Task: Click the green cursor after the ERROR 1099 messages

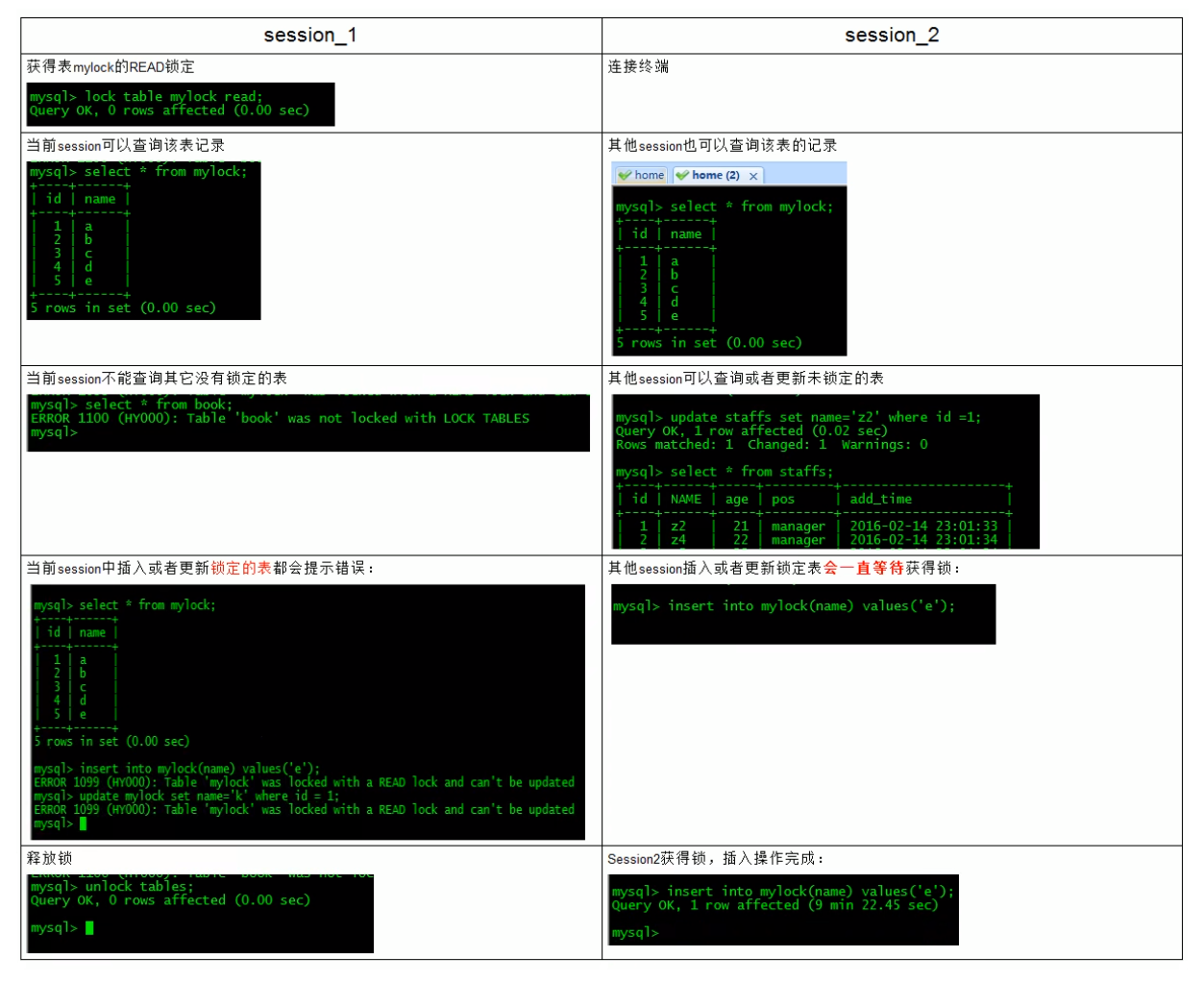Action: (84, 824)
